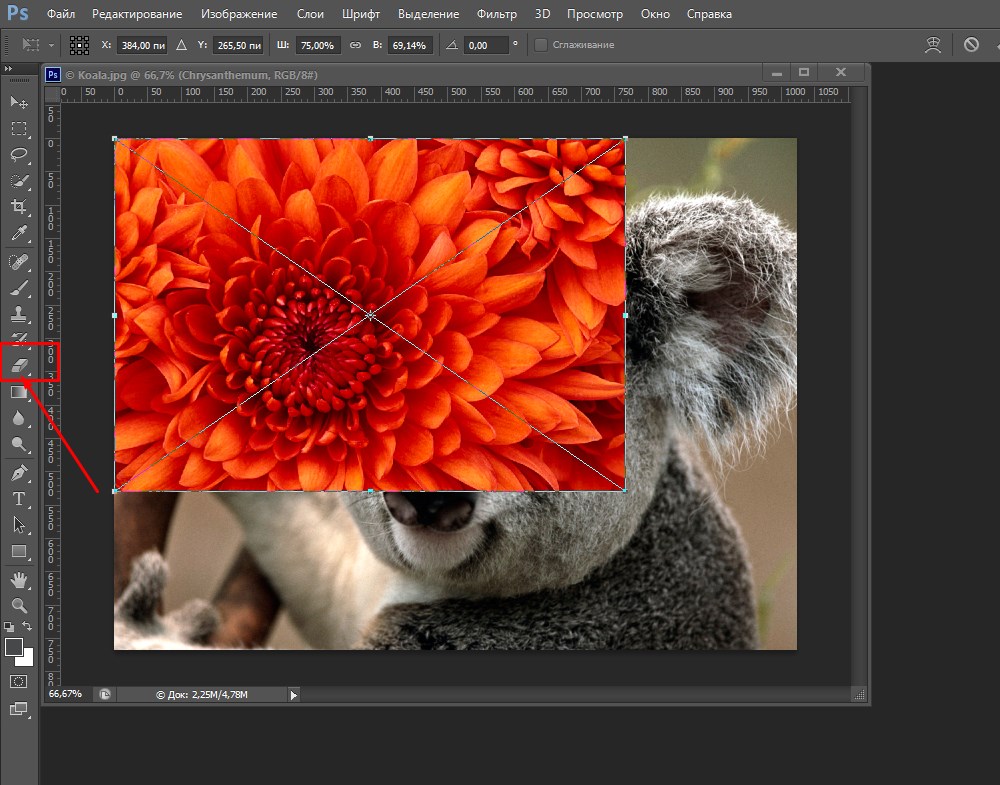Expand the collapsed tools panel arrows
1000x785 pixels.
pos(10,69)
